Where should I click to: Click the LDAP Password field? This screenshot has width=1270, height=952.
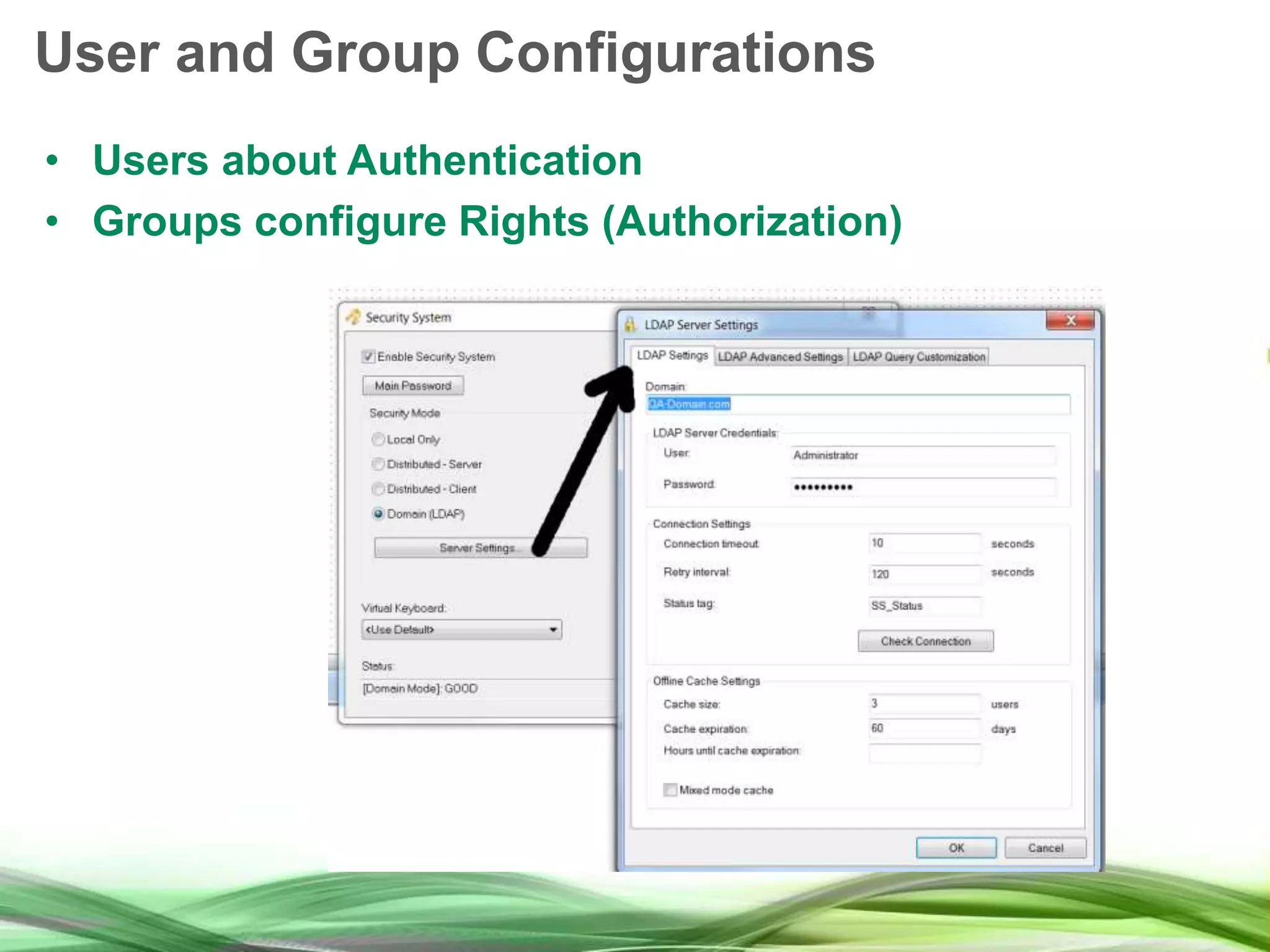click(x=923, y=487)
